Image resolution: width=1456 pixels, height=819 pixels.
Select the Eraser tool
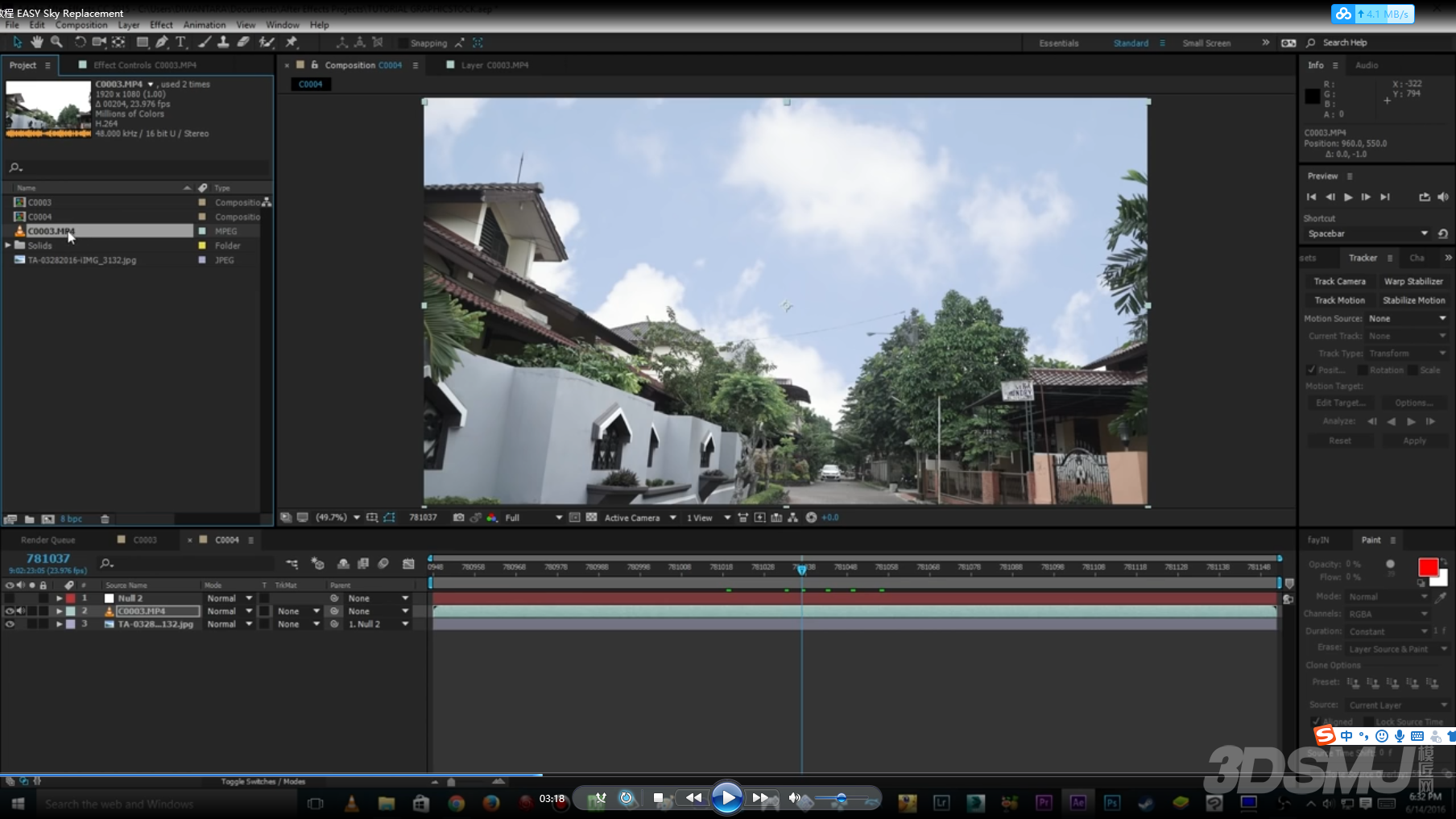click(x=242, y=42)
